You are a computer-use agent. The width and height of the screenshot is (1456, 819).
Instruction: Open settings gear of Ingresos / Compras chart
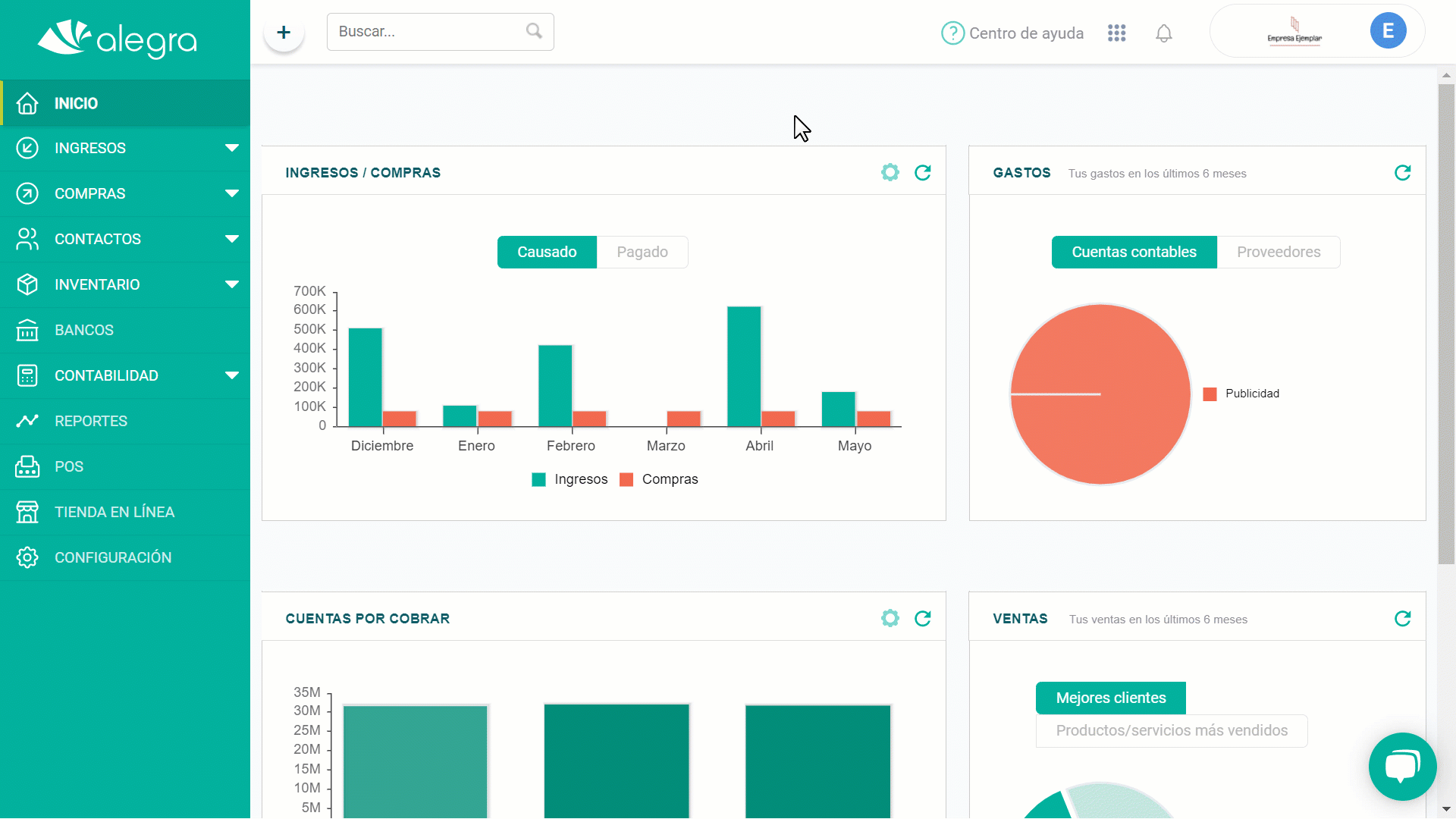[890, 173]
